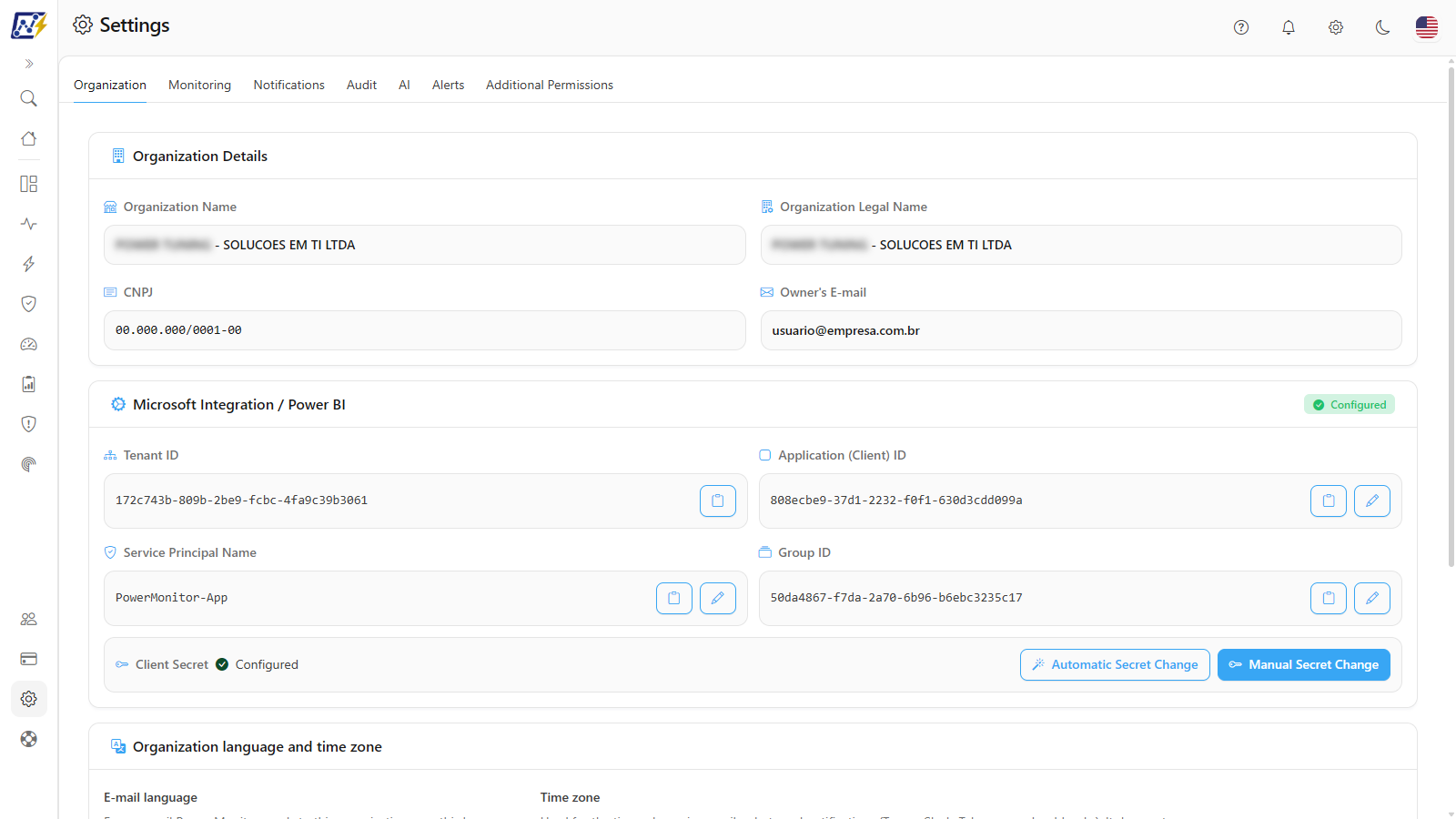This screenshot has height=819, width=1456.
Task: Copy the Service Principal Name
Action: [674, 598]
